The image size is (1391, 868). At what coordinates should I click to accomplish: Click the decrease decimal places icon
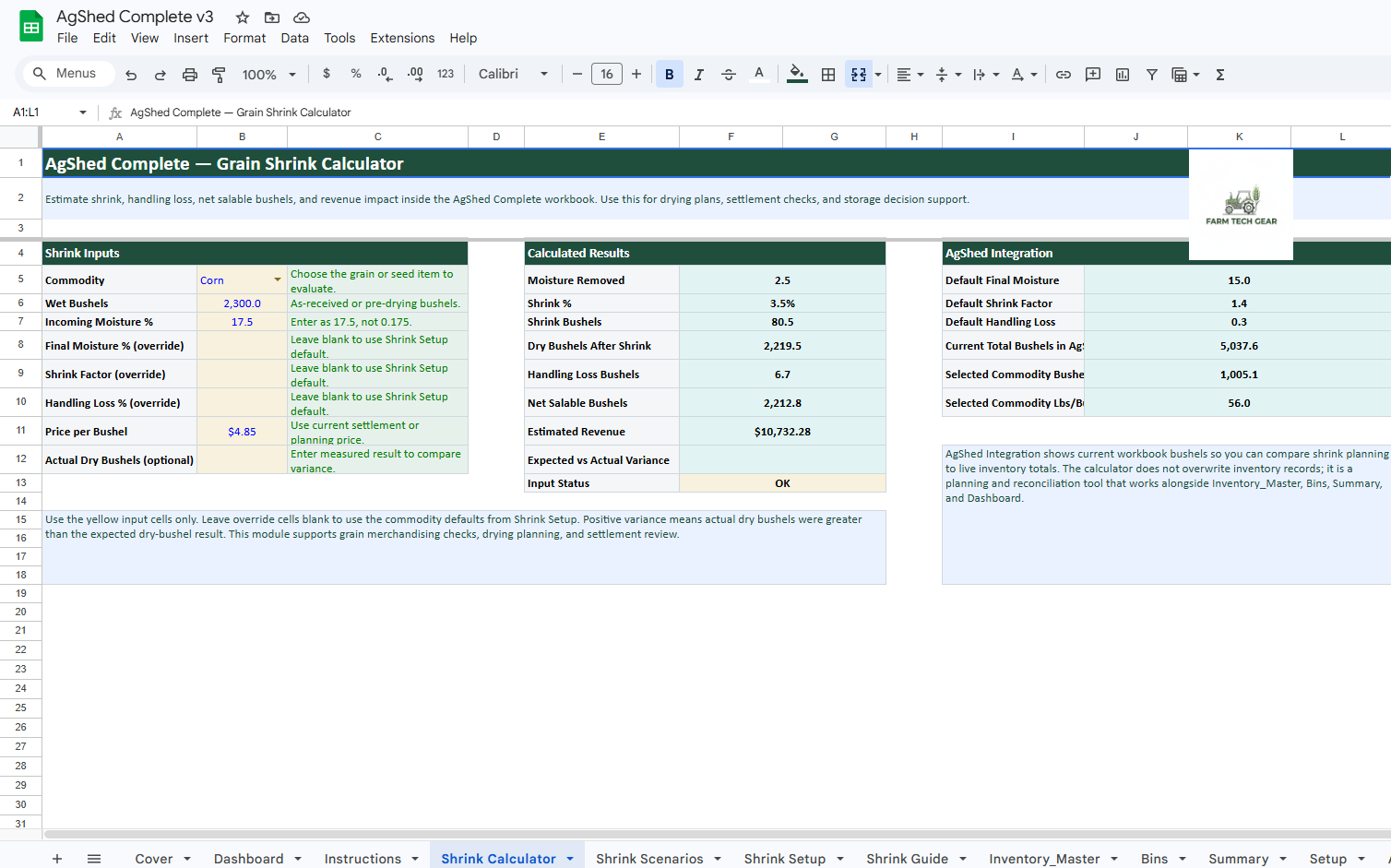click(x=385, y=74)
